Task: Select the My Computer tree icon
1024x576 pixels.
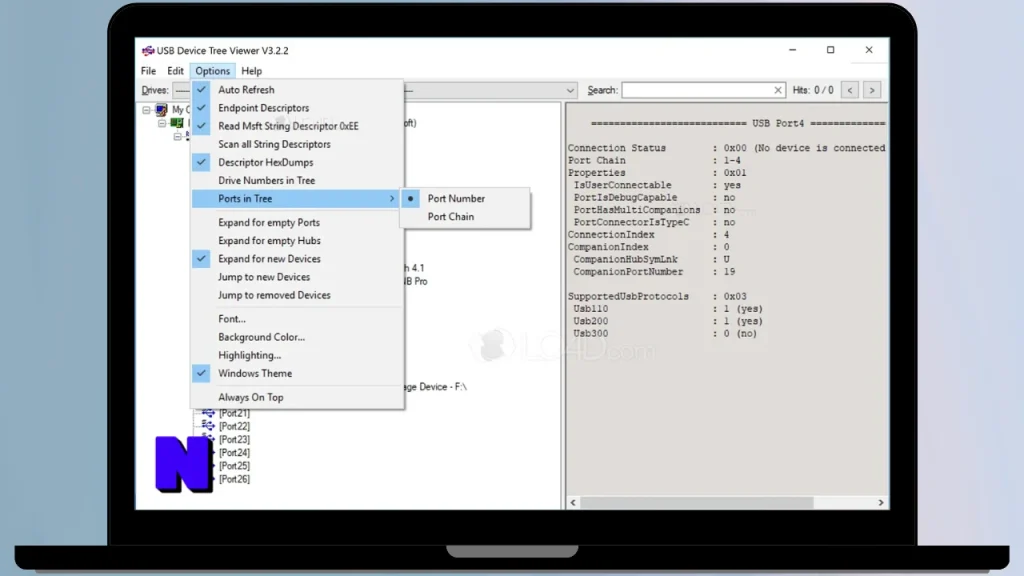Action: coord(161,110)
